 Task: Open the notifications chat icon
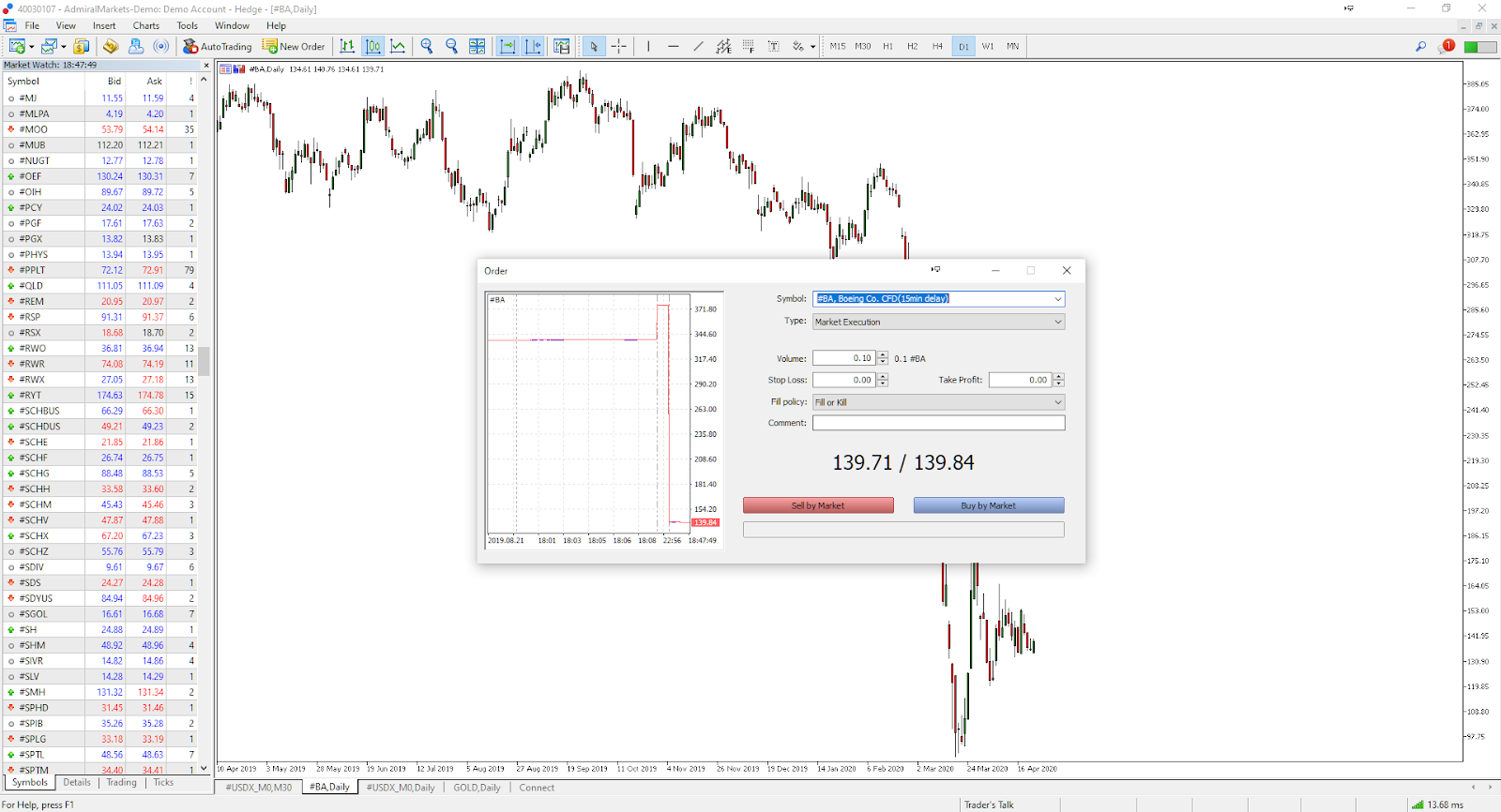(x=1446, y=46)
